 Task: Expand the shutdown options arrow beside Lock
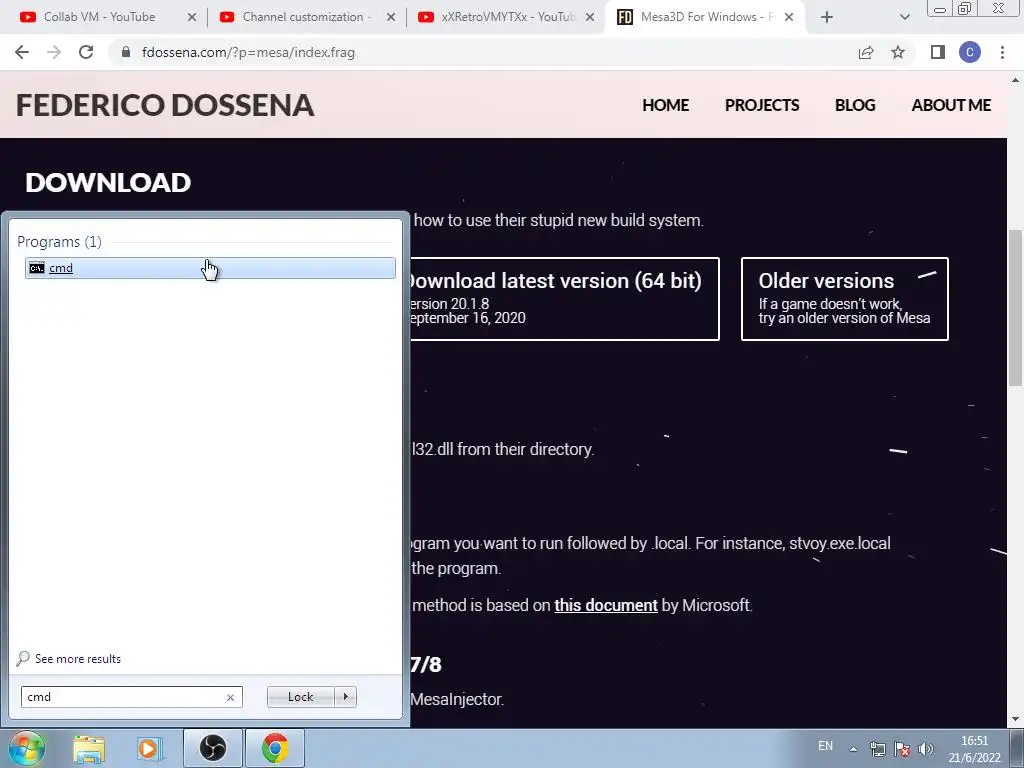[345, 697]
